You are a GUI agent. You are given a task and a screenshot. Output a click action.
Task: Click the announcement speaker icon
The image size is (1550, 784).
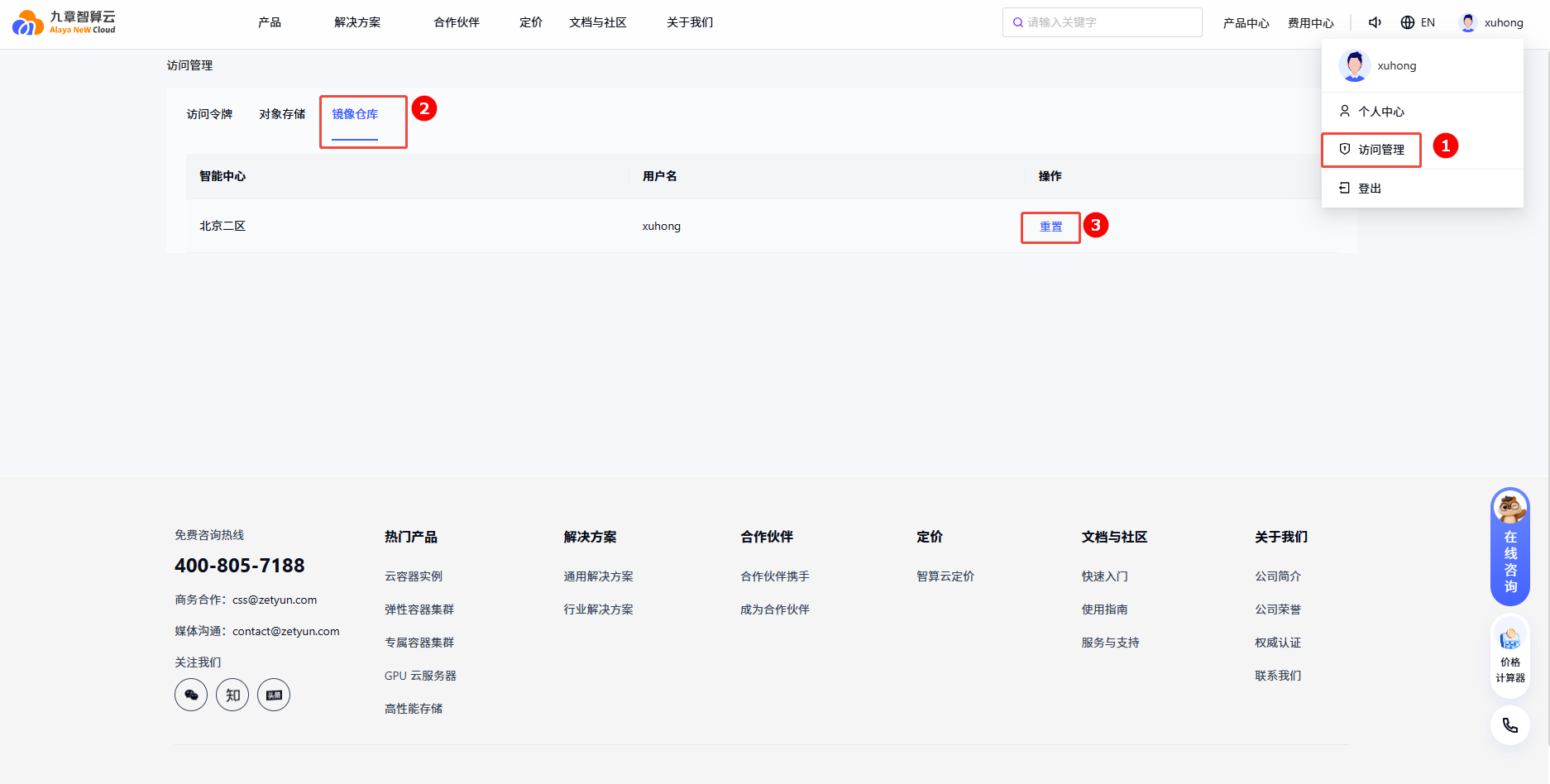coord(1375,22)
